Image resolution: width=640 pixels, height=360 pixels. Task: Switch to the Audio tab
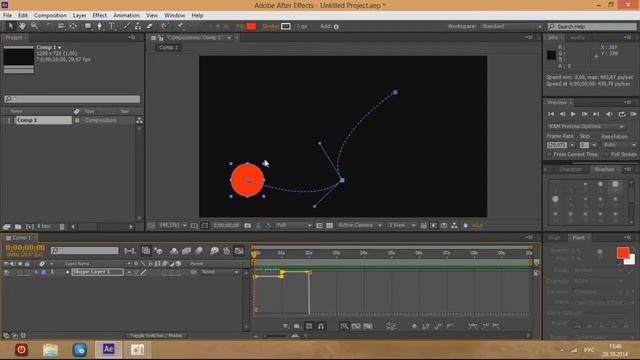click(x=577, y=38)
